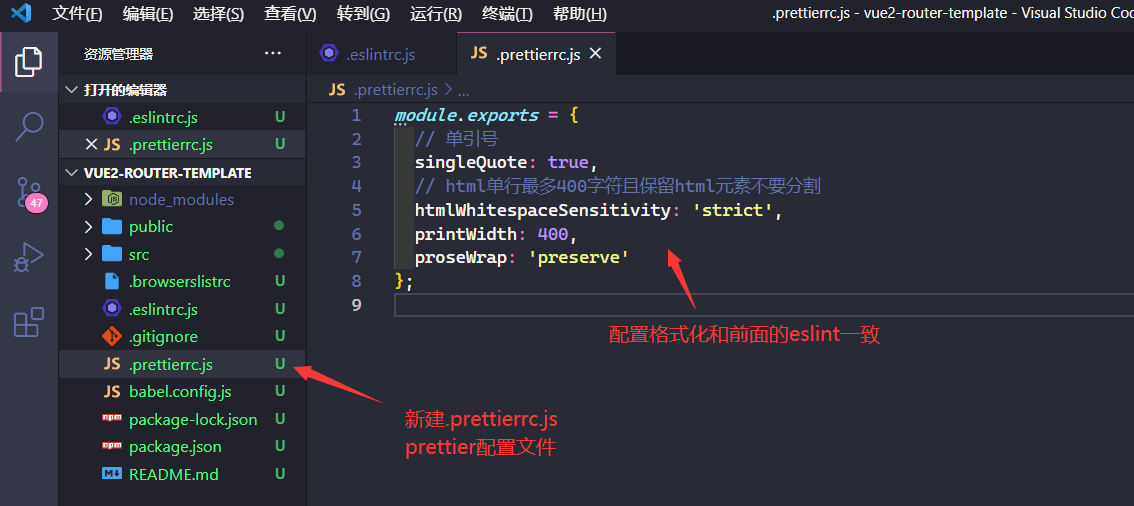Close the .prettierrc.js editor tab
This screenshot has height=506, width=1134.
click(596, 54)
